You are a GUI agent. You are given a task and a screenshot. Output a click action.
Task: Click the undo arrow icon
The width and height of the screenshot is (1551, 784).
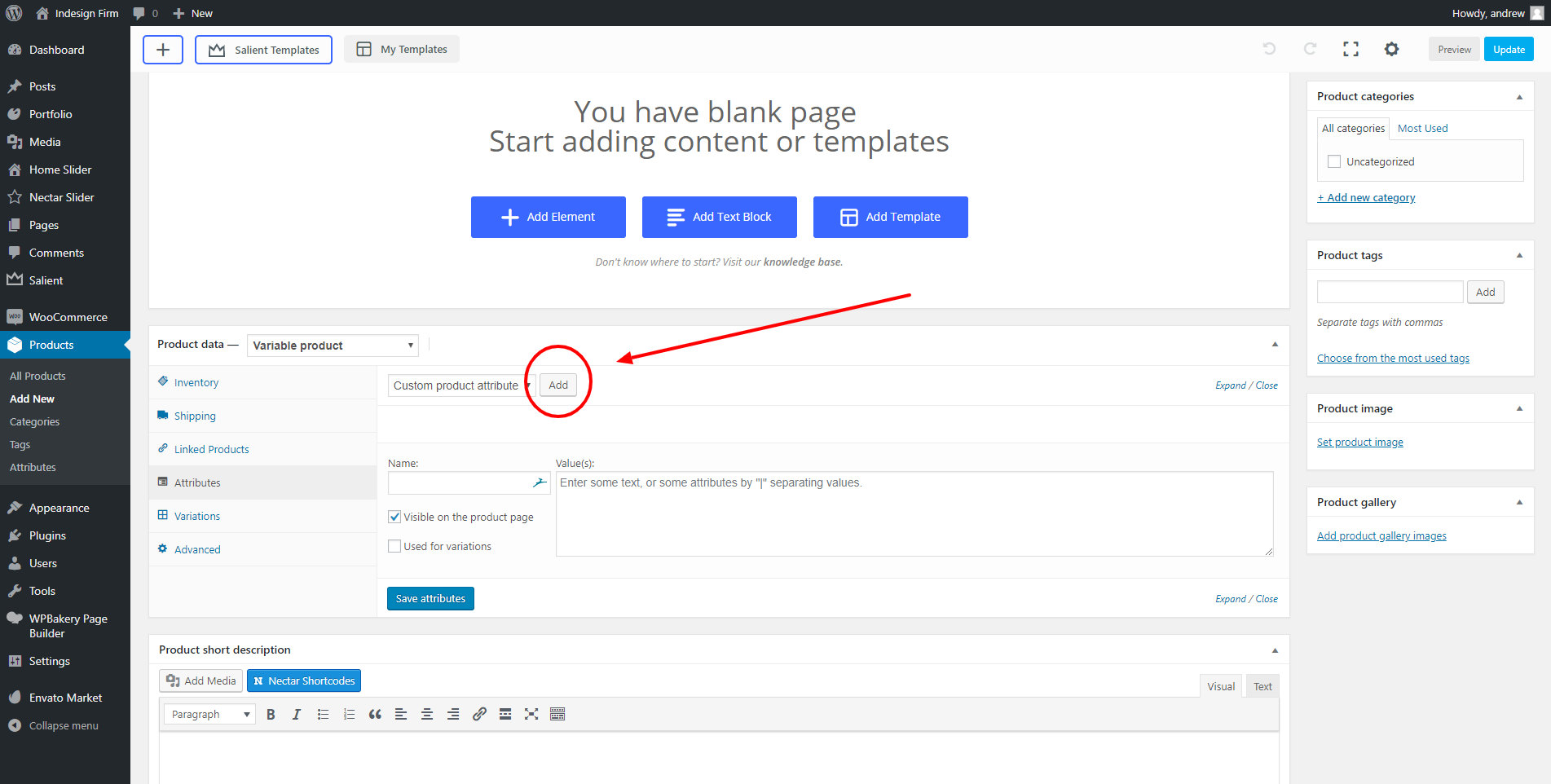1269,49
